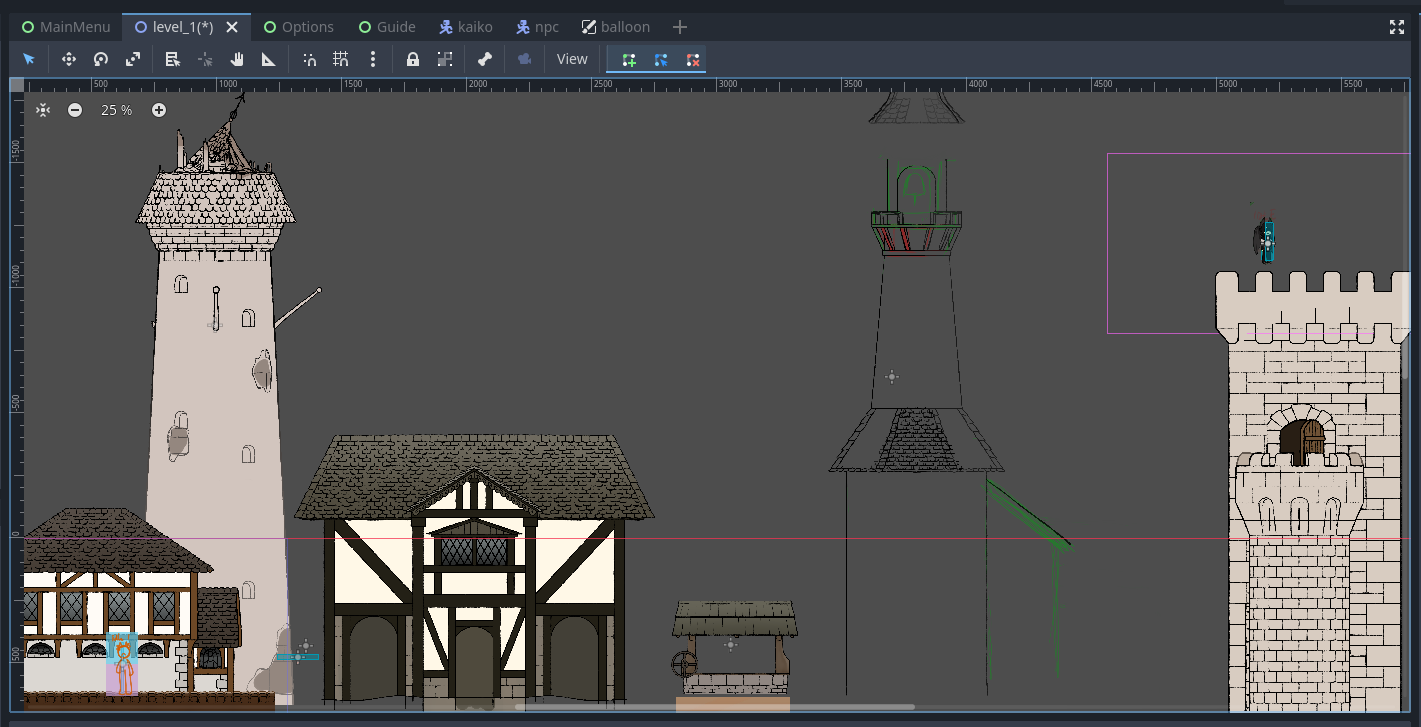The image size is (1421, 727).
Task: Click the small cyan platform near tower base
Action: (x=298, y=657)
